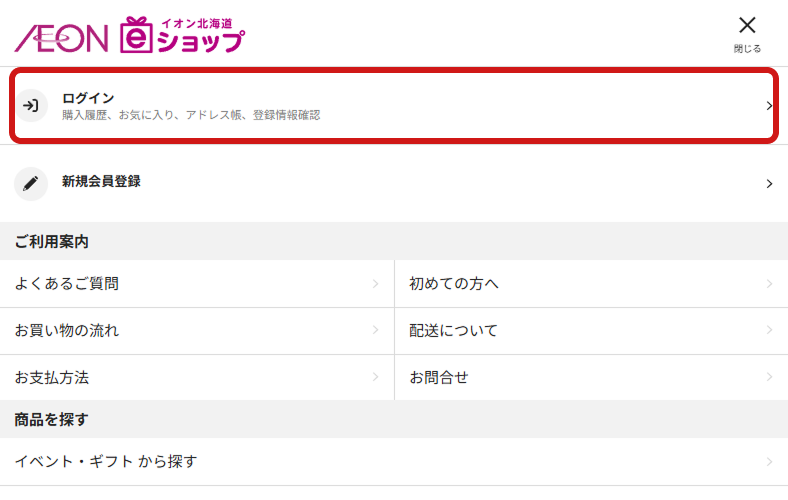
Task: Open the 配送について link
Action: (x=454, y=331)
